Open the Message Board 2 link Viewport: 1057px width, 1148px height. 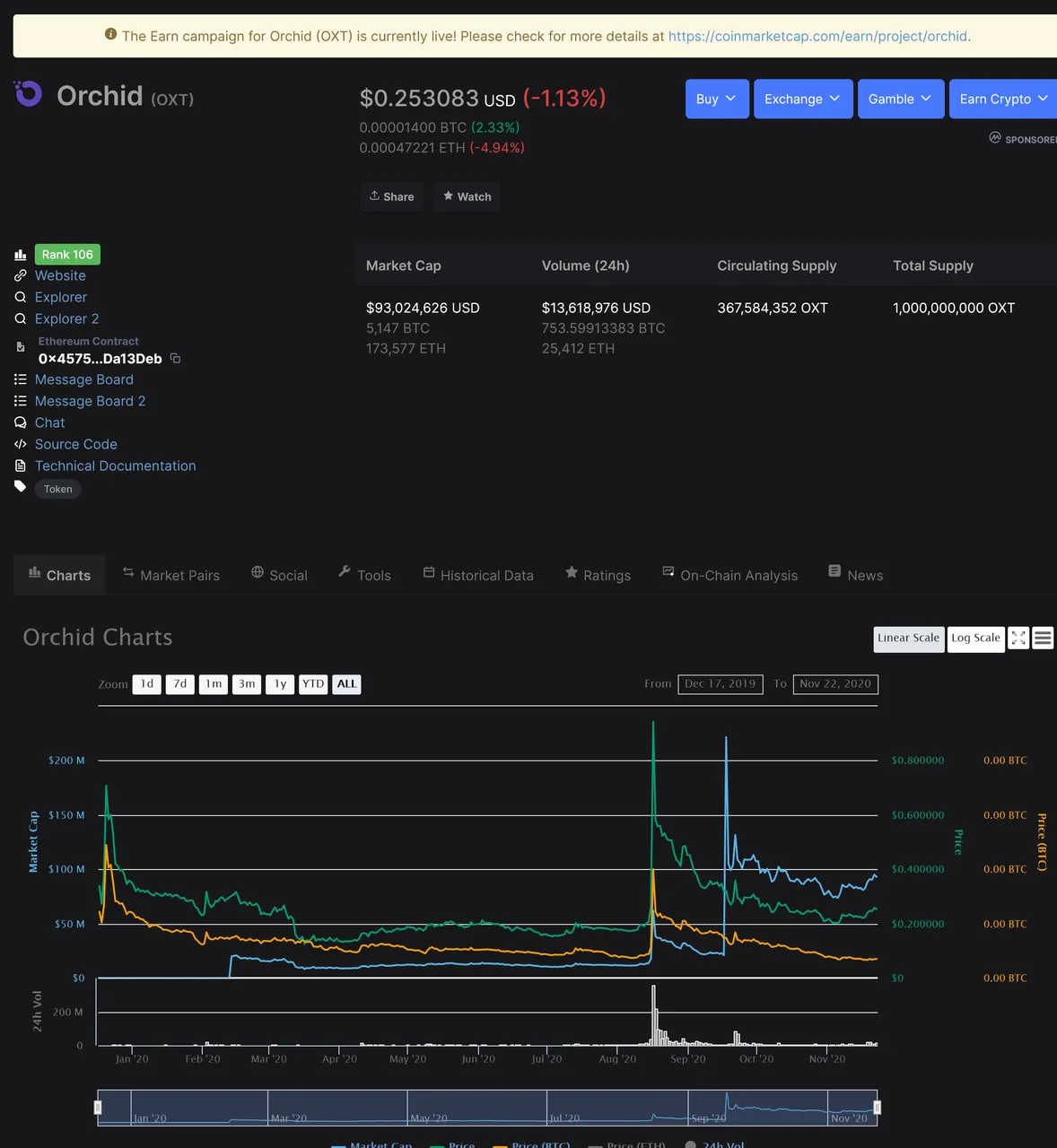pos(90,401)
